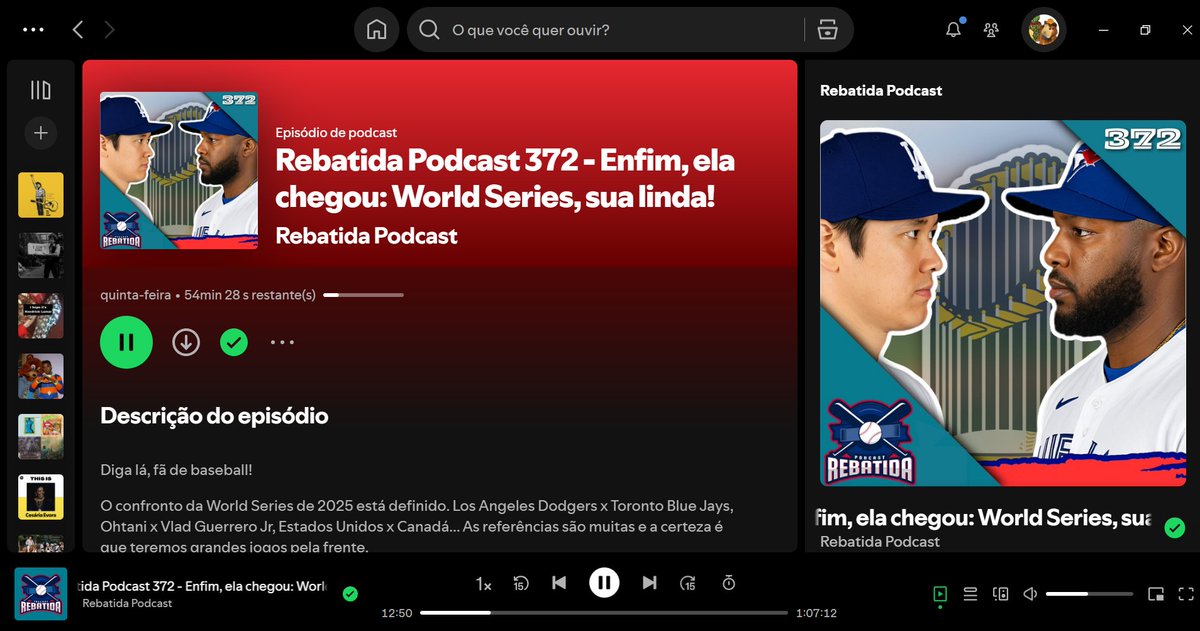This screenshot has width=1200, height=631.
Task: Open the Home page
Action: [377, 30]
